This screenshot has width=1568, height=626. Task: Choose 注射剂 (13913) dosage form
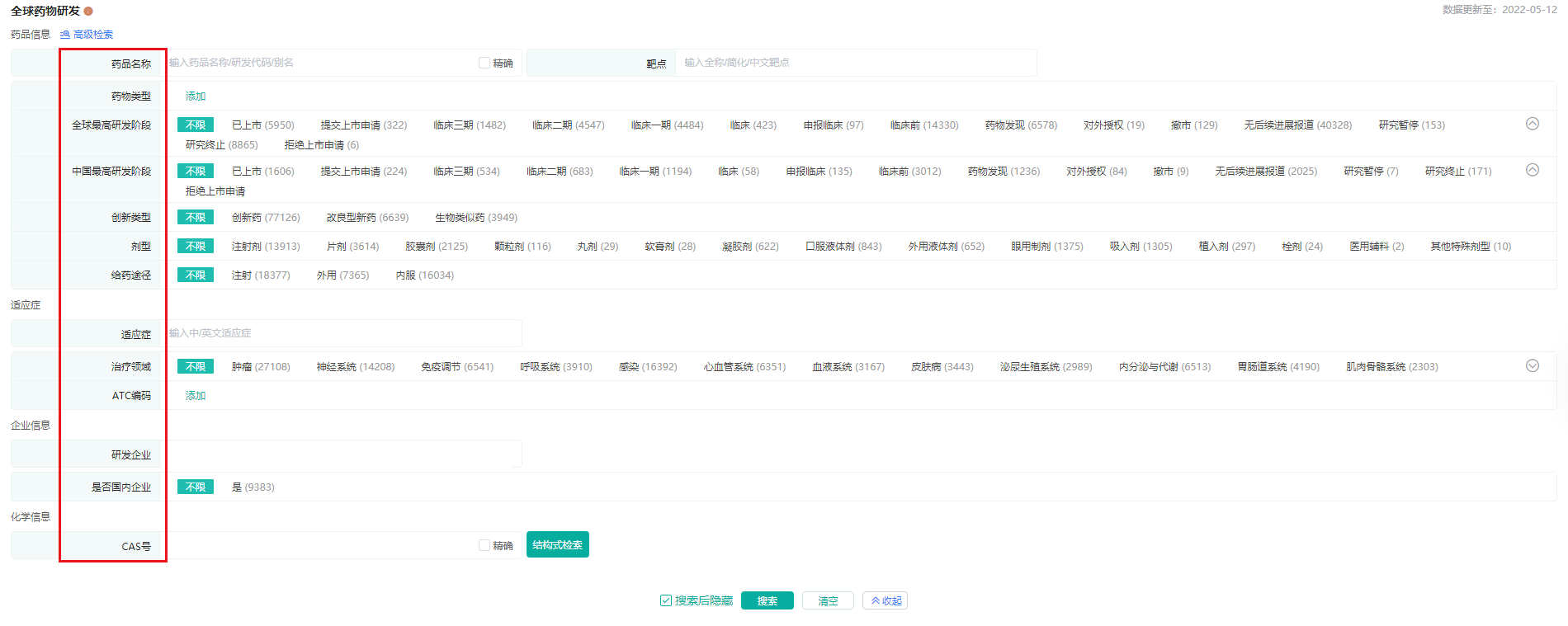coord(266,247)
